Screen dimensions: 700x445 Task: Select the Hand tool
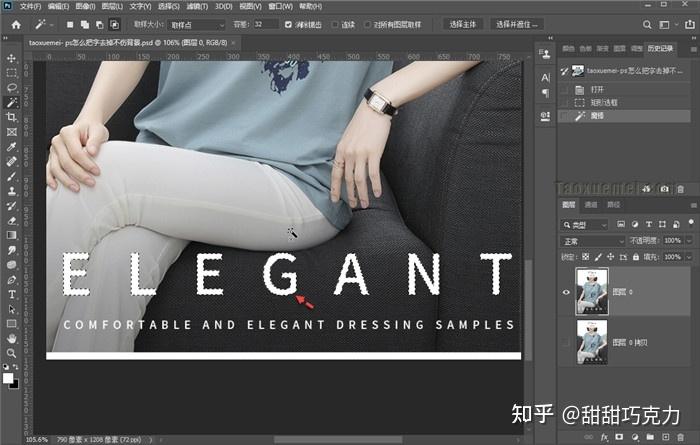point(12,338)
